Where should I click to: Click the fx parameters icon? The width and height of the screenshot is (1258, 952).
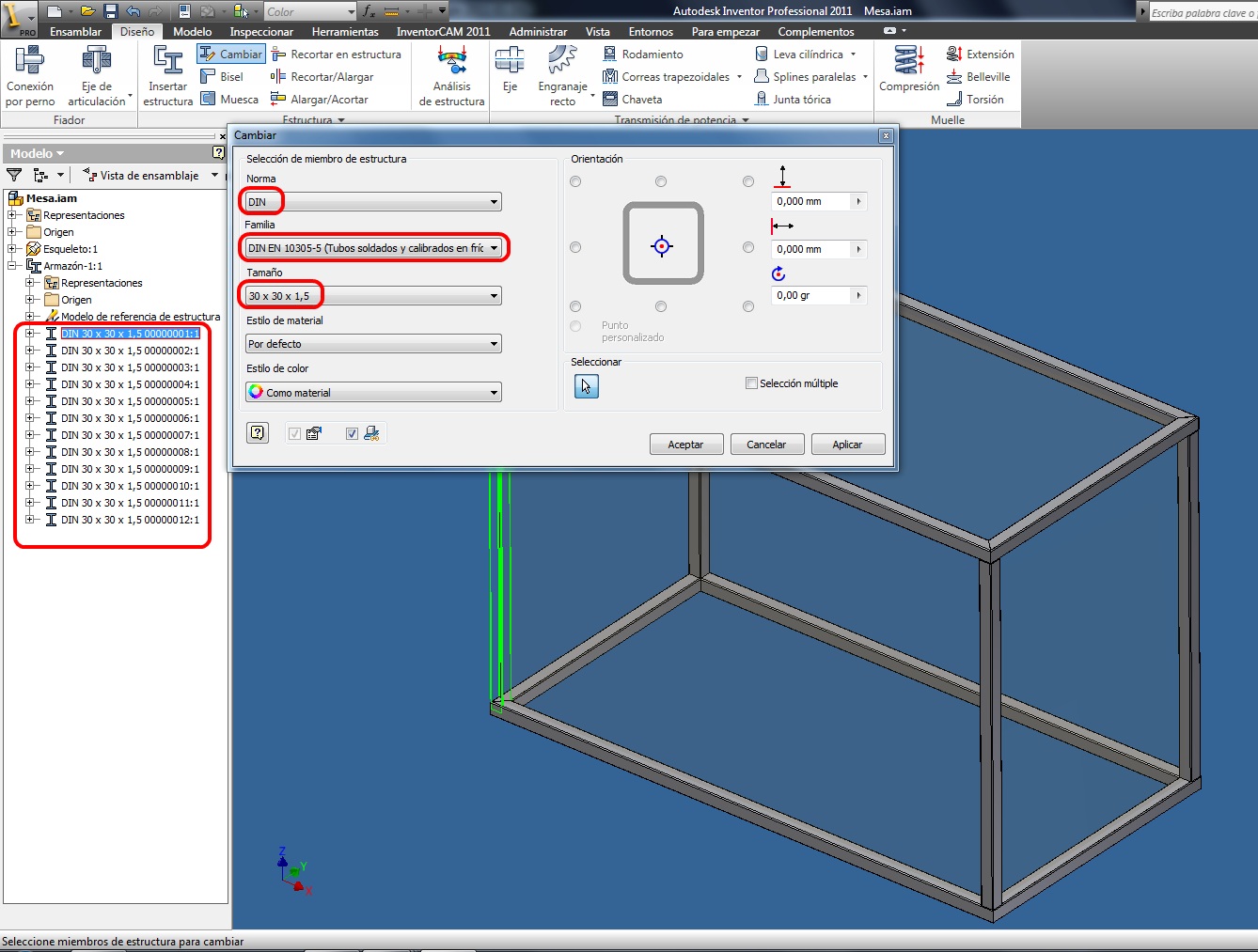[x=369, y=11]
